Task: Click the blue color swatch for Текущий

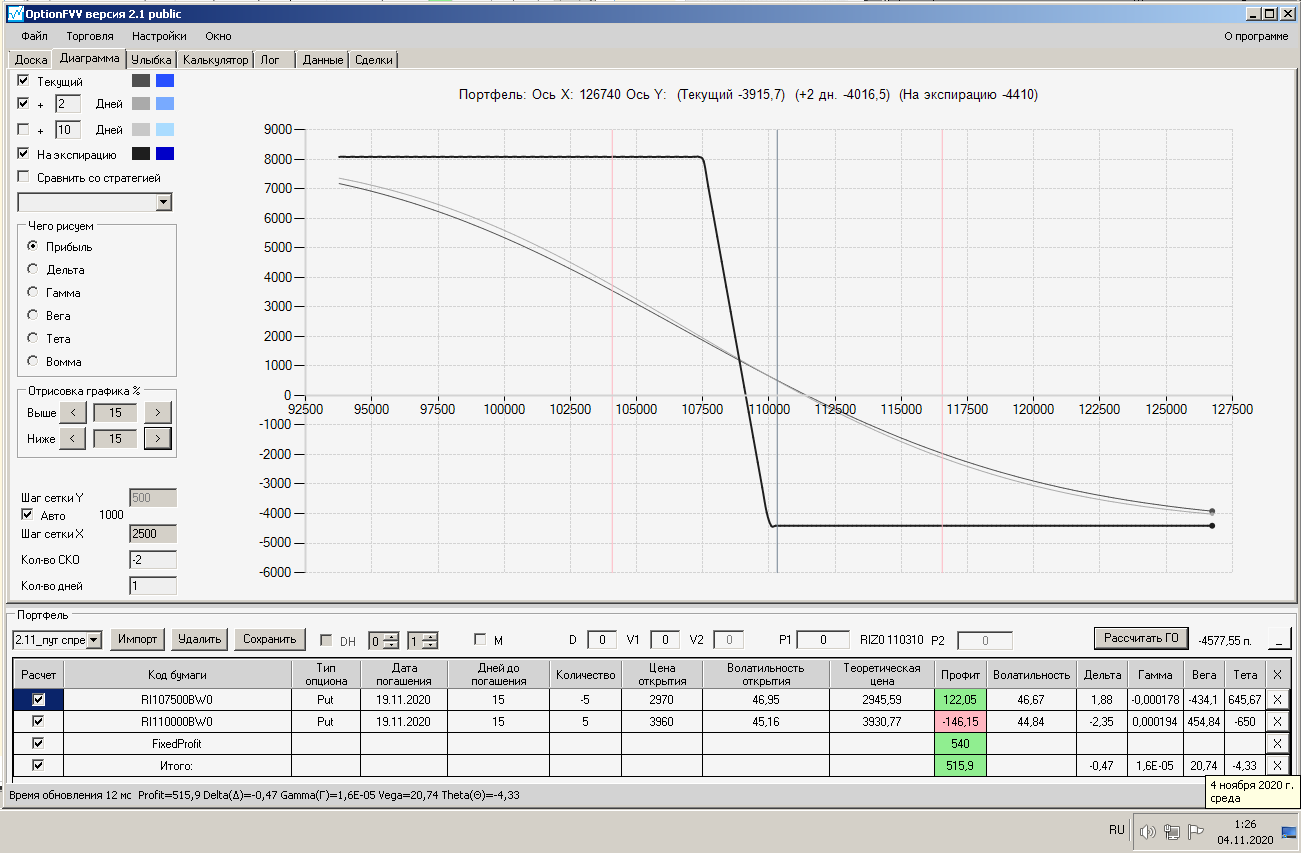Action: coord(165,81)
